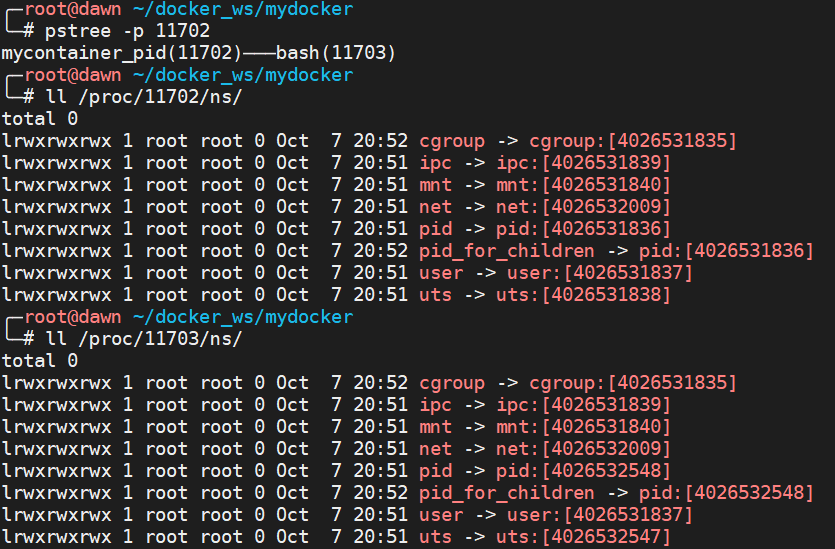The width and height of the screenshot is (835, 549).
Task: Click the uts link name in the 11703 listing
Action: coord(436,537)
